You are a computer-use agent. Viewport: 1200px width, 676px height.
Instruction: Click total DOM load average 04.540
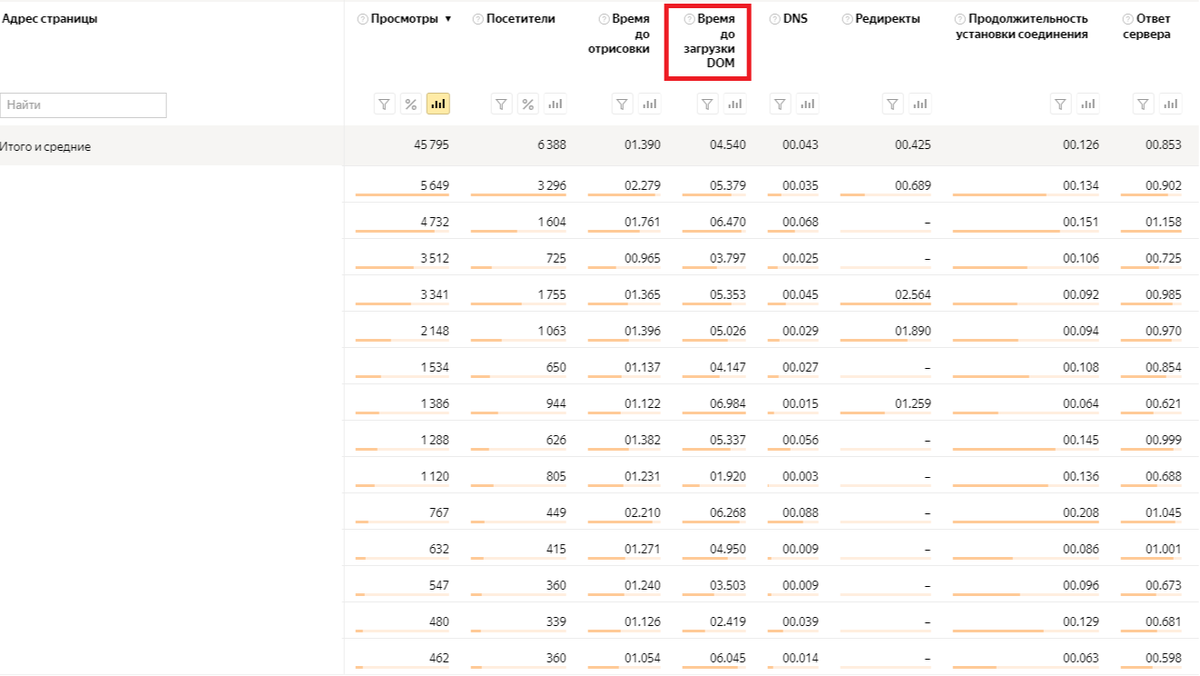point(727,145)
